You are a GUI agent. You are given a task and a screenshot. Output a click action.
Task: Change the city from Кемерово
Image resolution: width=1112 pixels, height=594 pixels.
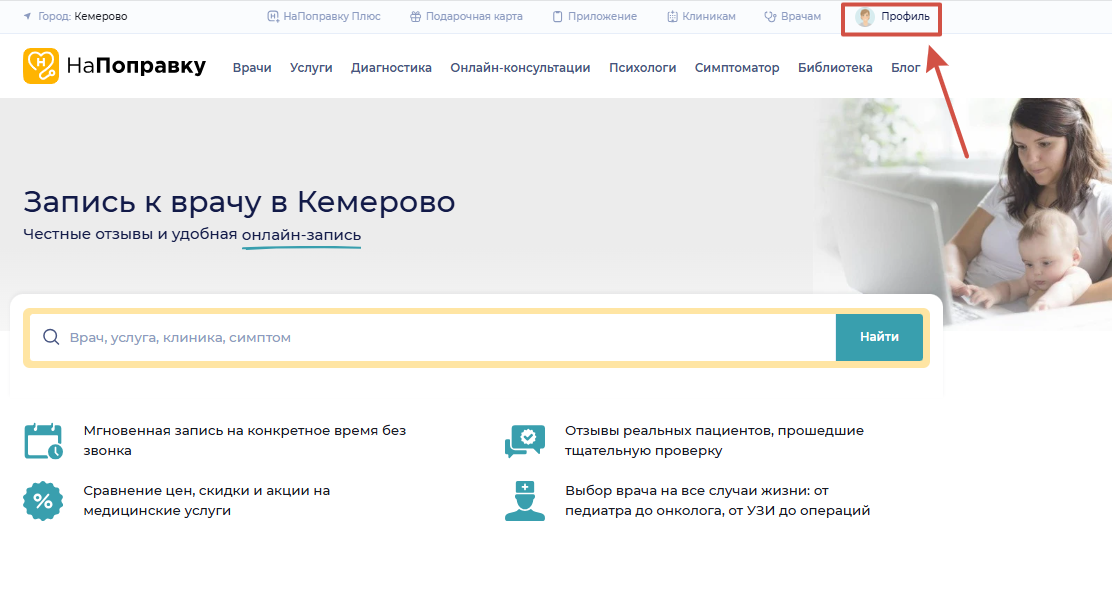pos(101,16)
